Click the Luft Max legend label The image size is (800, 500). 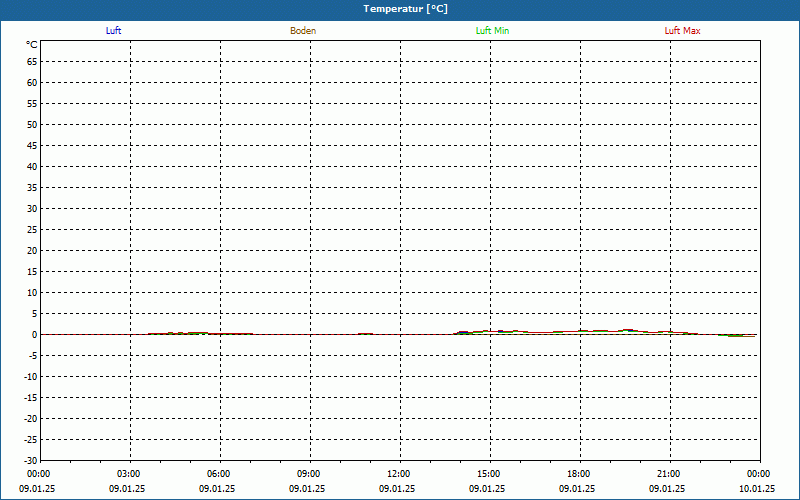pos(682,31)
